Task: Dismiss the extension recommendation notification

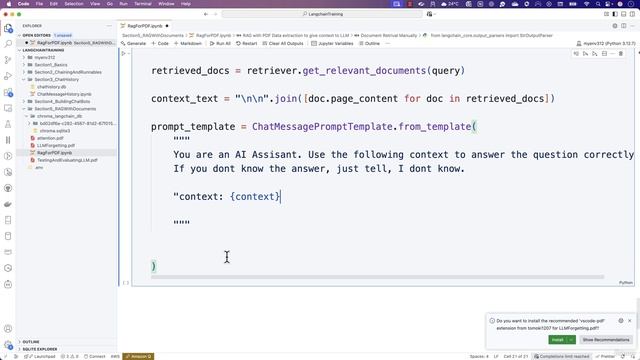Action: click(630, 321)
